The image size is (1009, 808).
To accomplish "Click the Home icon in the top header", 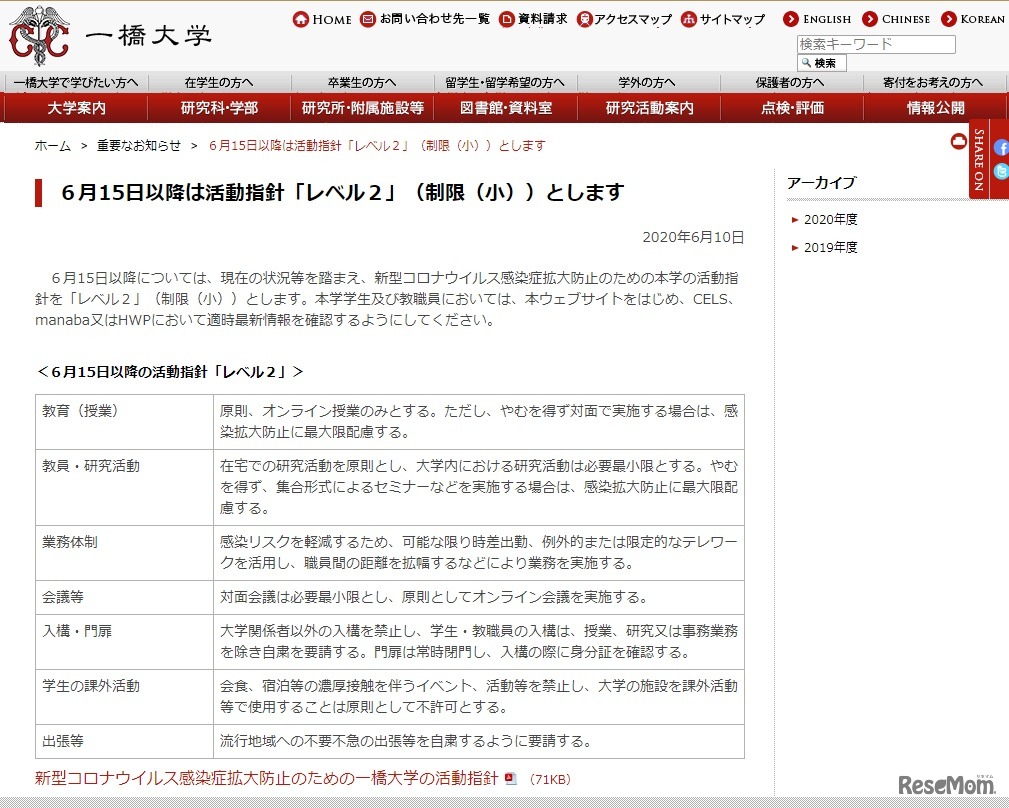I will (x=299, y=18).
